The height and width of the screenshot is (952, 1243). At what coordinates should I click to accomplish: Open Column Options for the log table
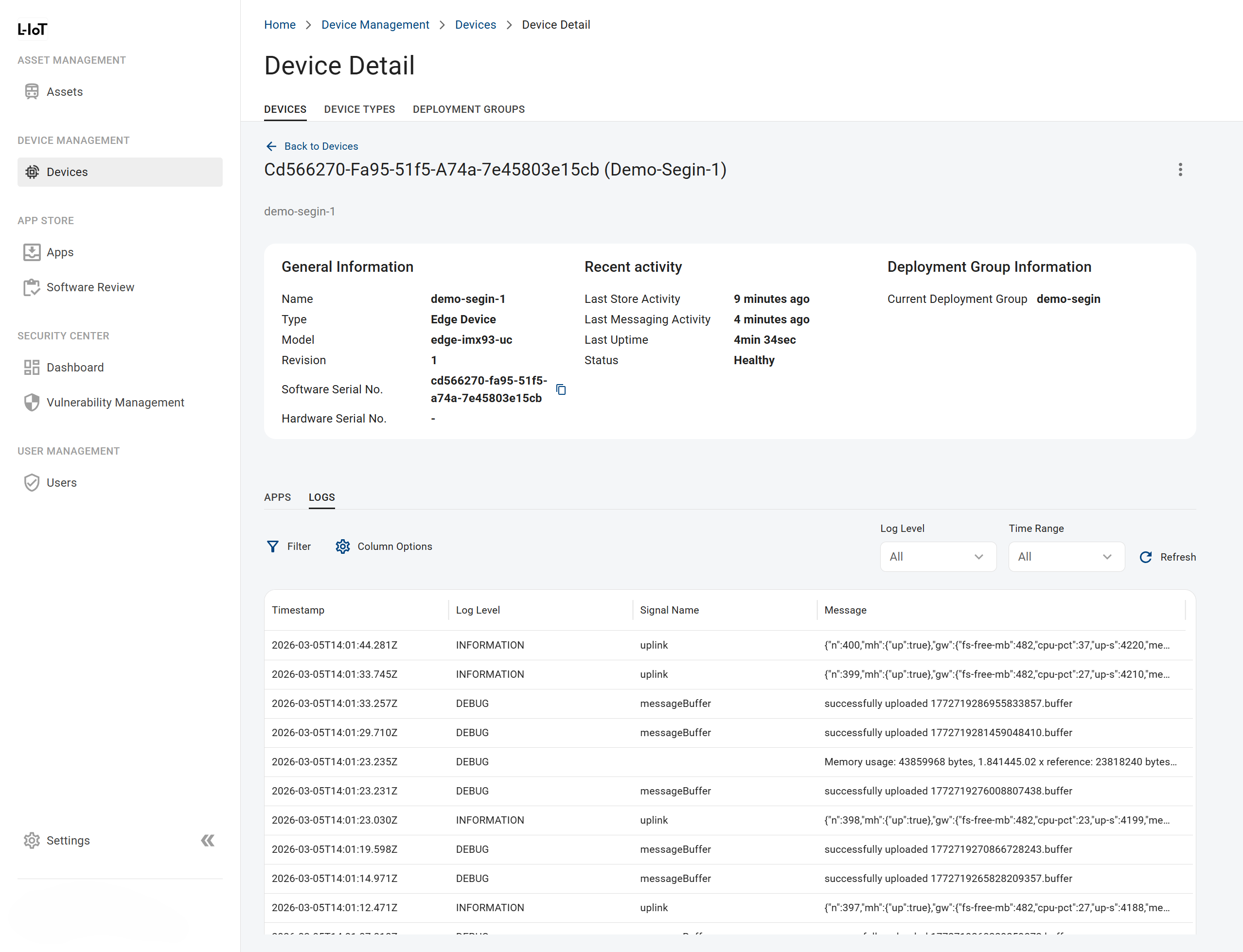[x=384, y=547]
